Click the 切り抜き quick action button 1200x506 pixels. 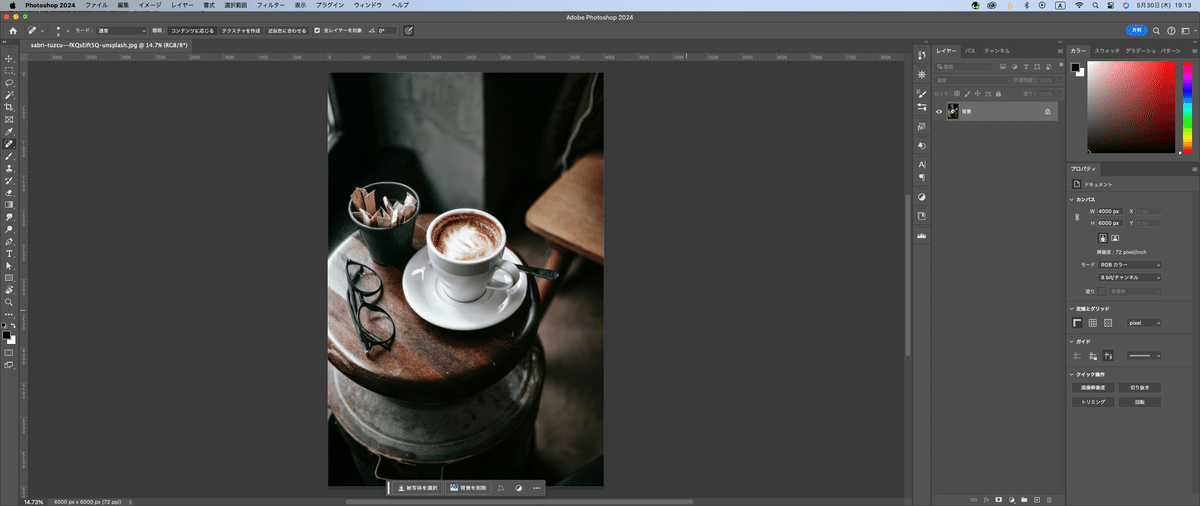tap(1140, 387)
